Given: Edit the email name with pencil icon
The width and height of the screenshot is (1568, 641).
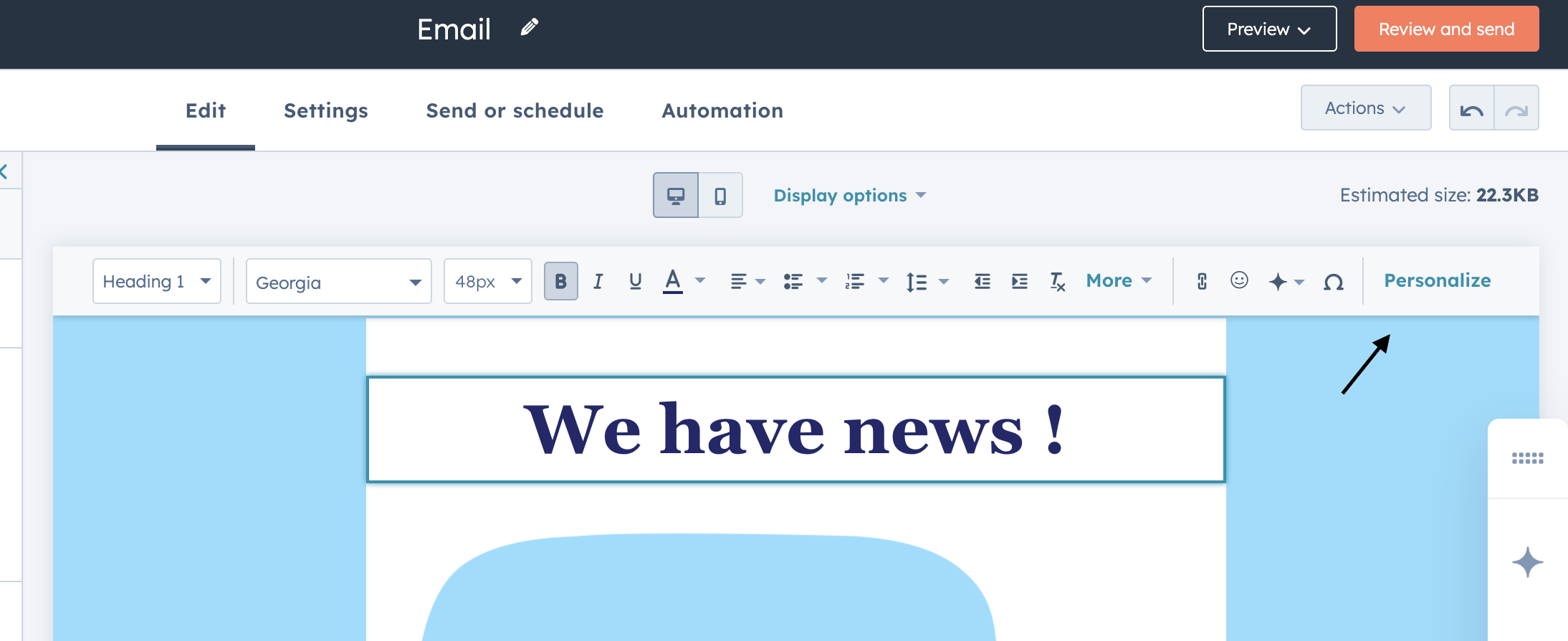Looking at the screenshot, I should [530, 28].
